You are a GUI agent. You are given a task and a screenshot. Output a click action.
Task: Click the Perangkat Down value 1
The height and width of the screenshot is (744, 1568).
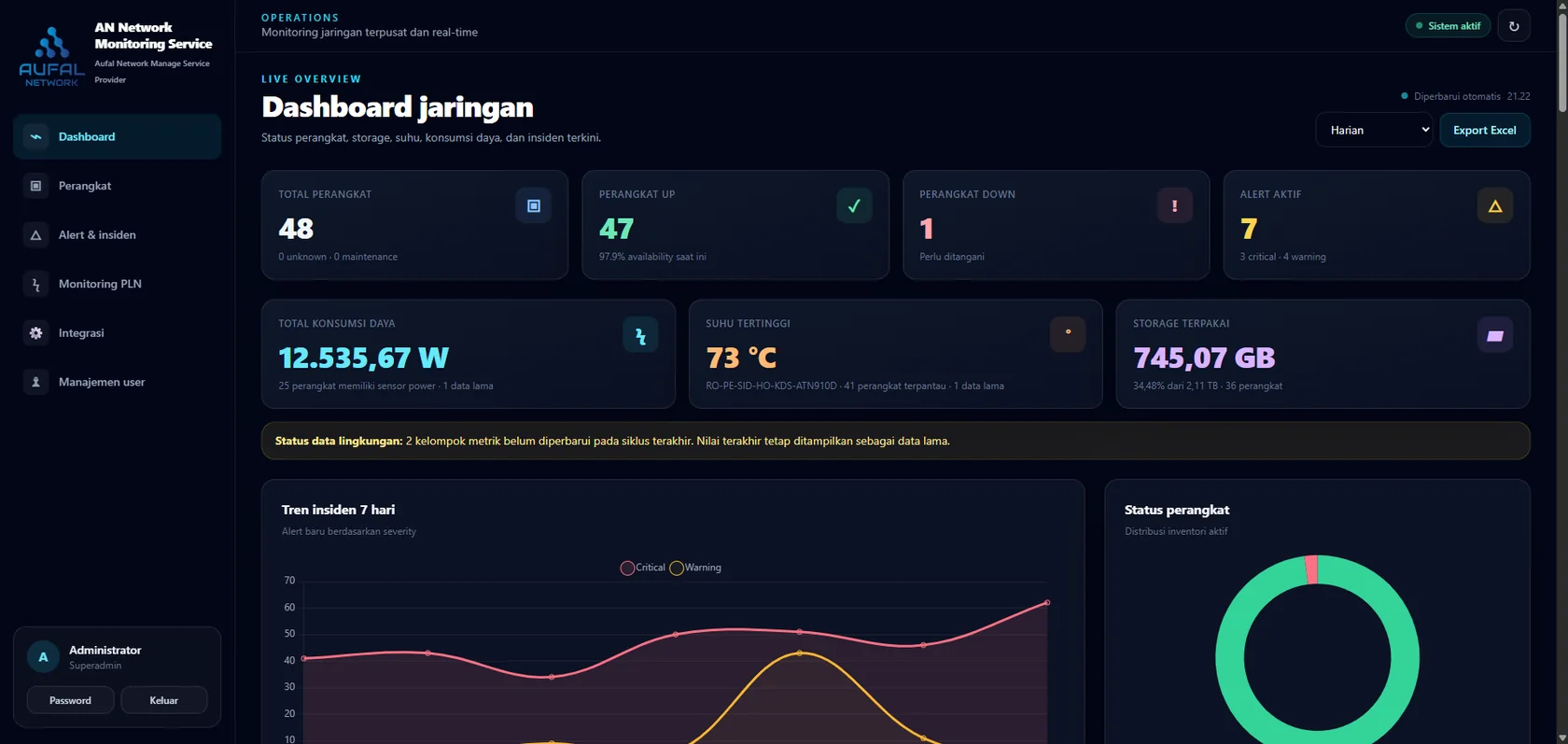point(927,229)
